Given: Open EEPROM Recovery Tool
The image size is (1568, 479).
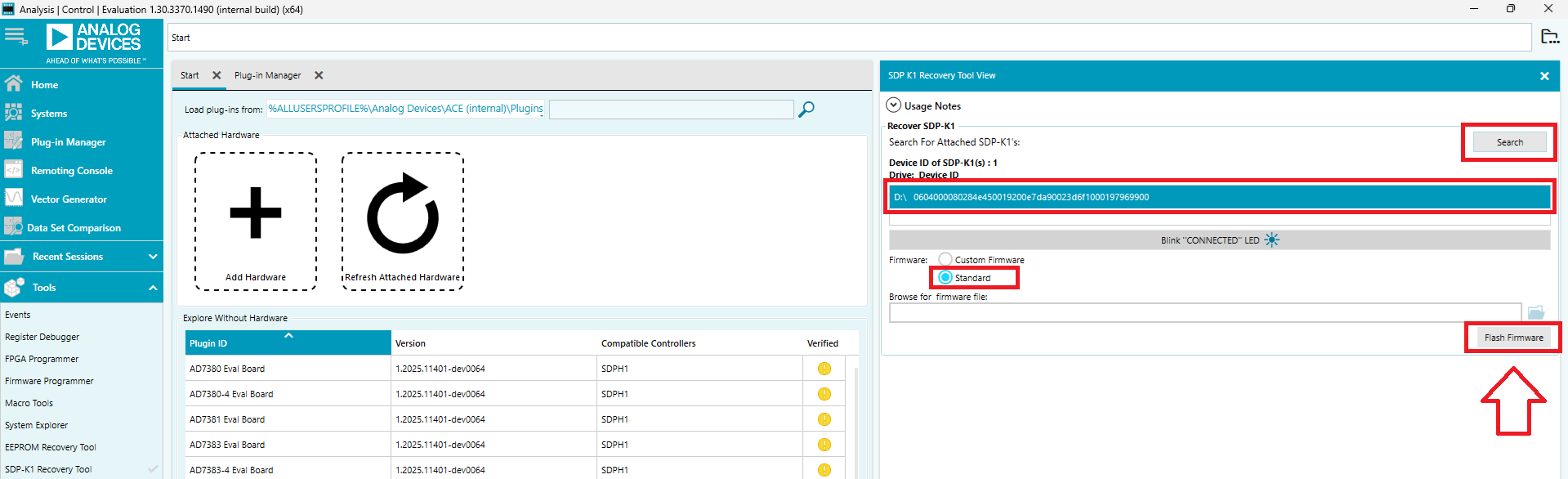Looking at the screenshot, I should pyautogui.click(x=51, y=447).
